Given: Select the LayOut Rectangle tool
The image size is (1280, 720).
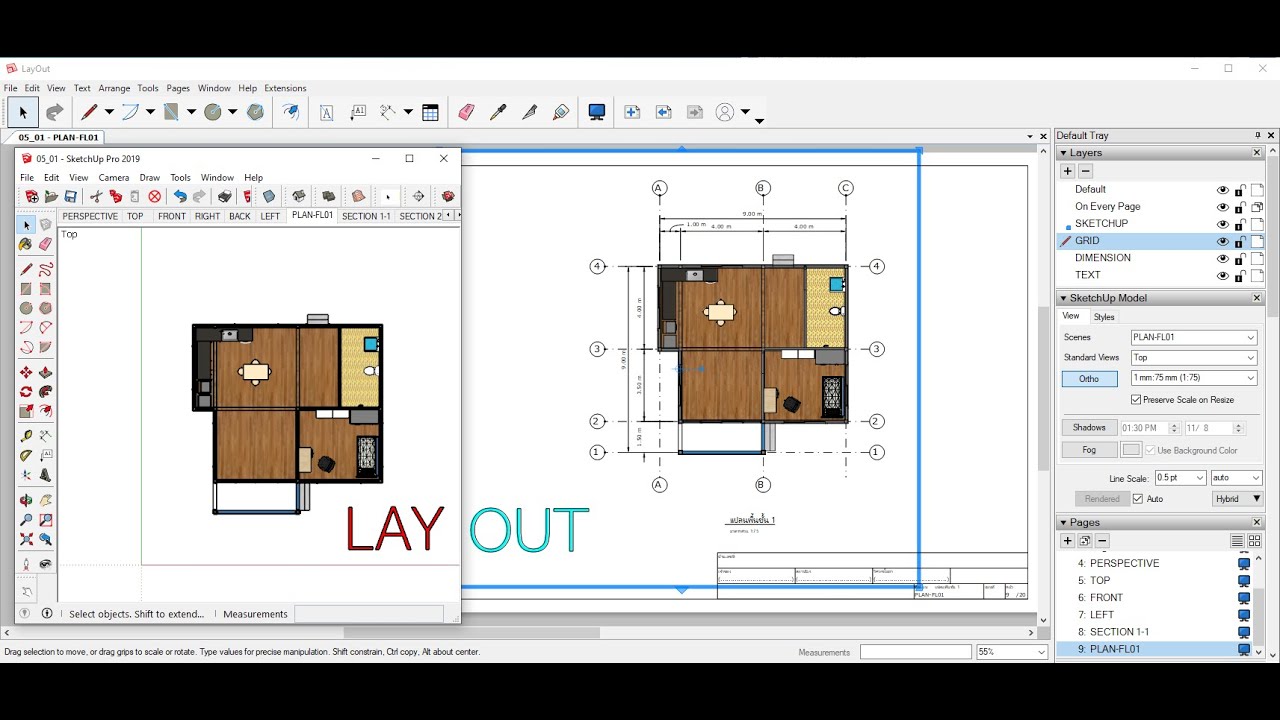Looking at the screenshot, I should click(x=171, y=113).
